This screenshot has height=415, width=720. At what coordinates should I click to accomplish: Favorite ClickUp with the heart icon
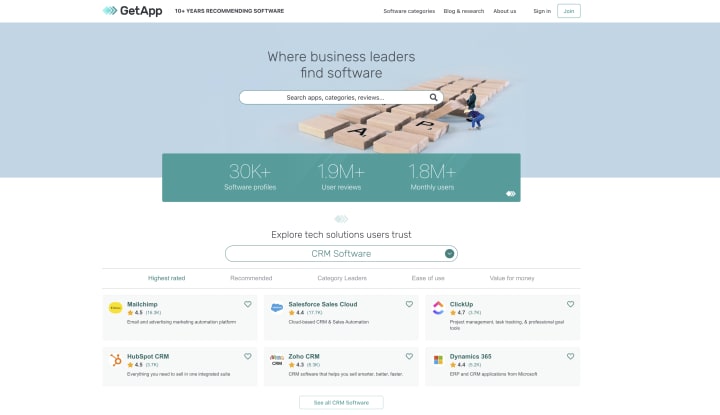(x=570, y=304)
